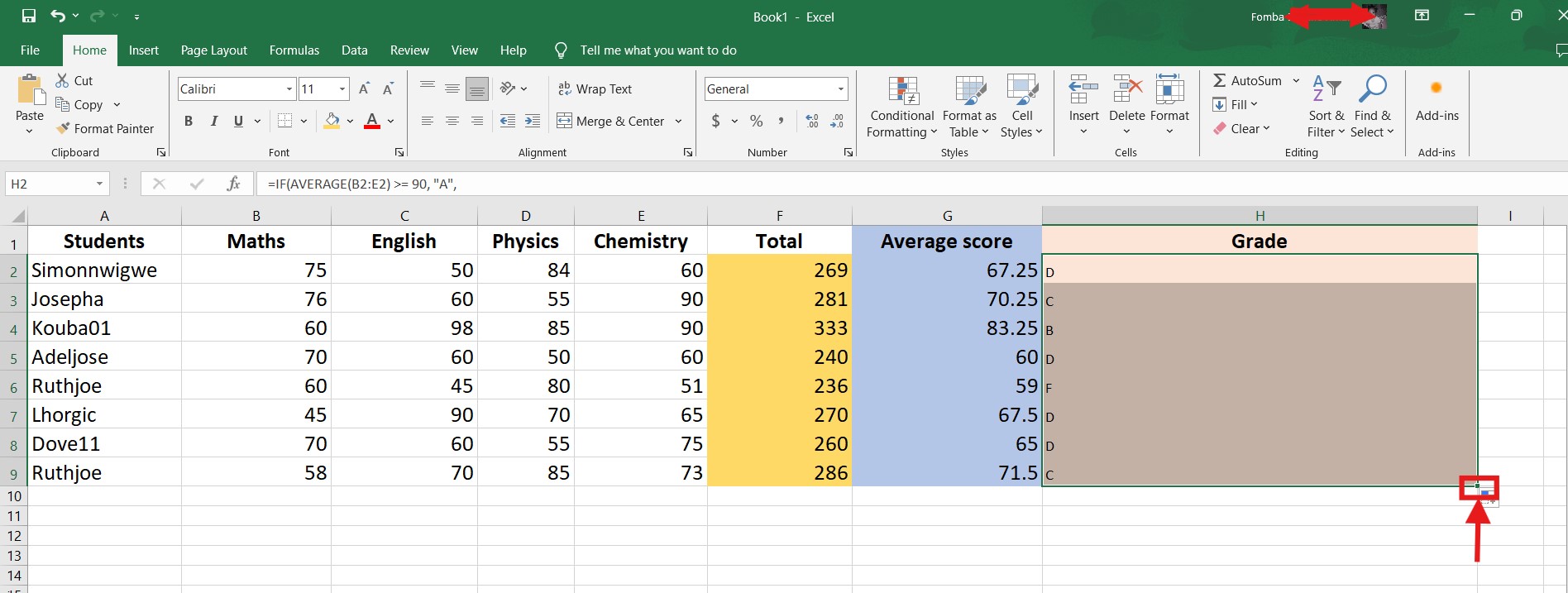Open the Name Box dropdown arrow

coord(99,184)
